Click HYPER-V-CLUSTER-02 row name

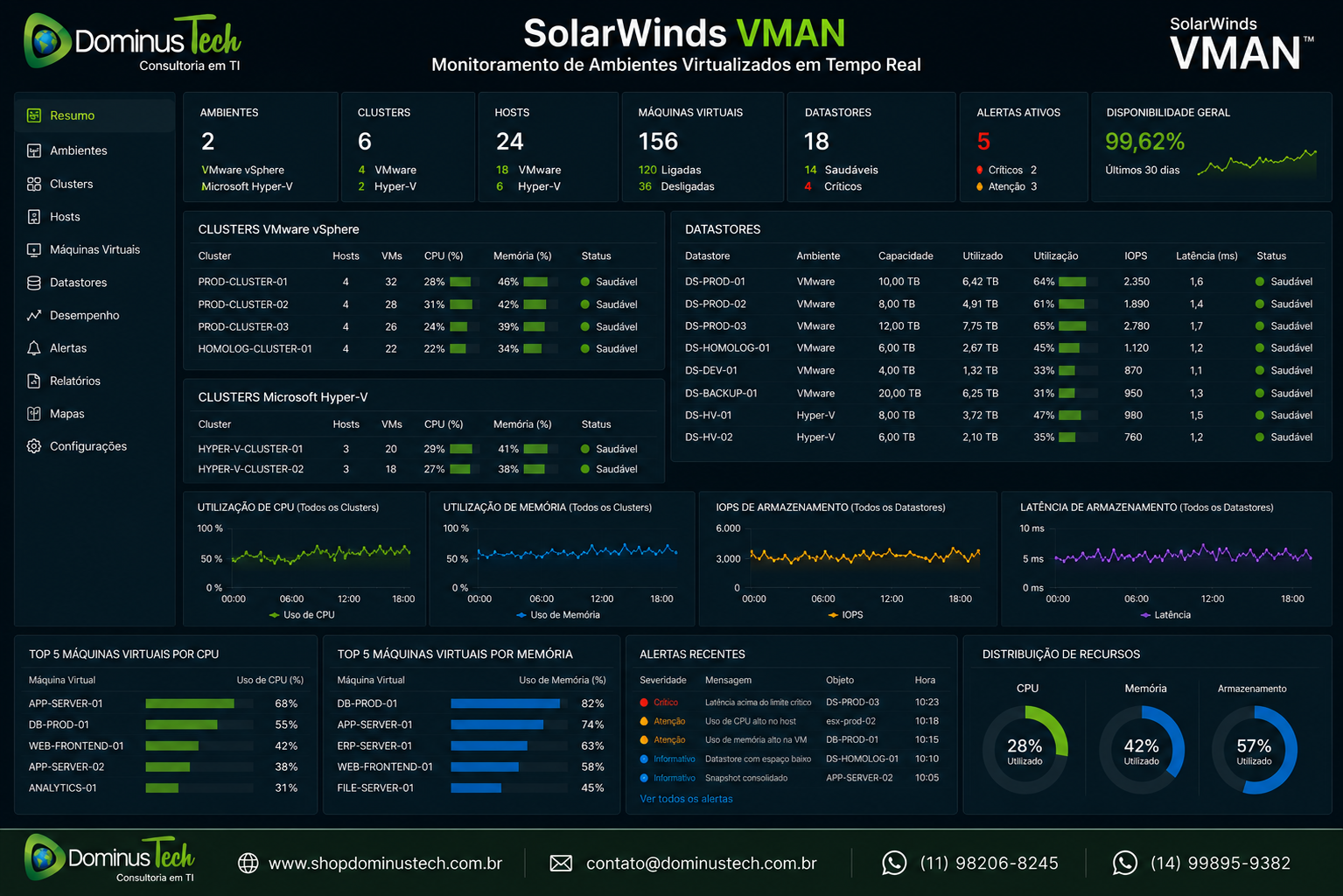250,469
